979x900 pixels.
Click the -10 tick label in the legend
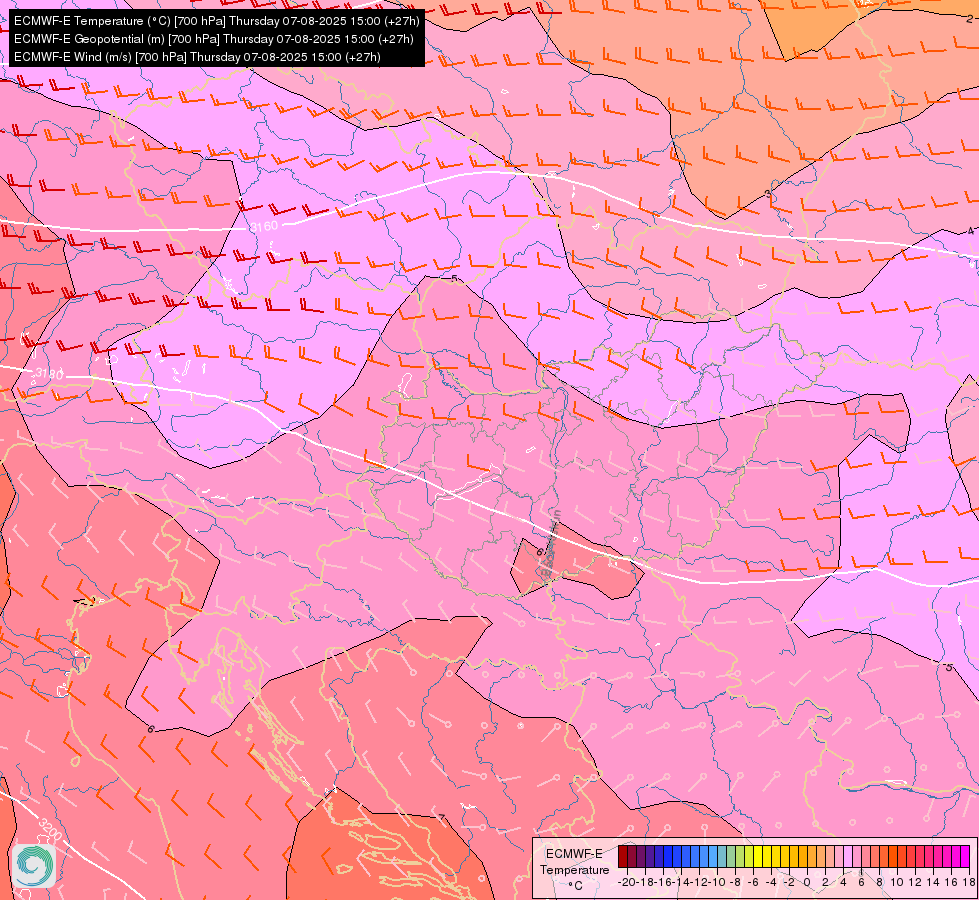717,882
